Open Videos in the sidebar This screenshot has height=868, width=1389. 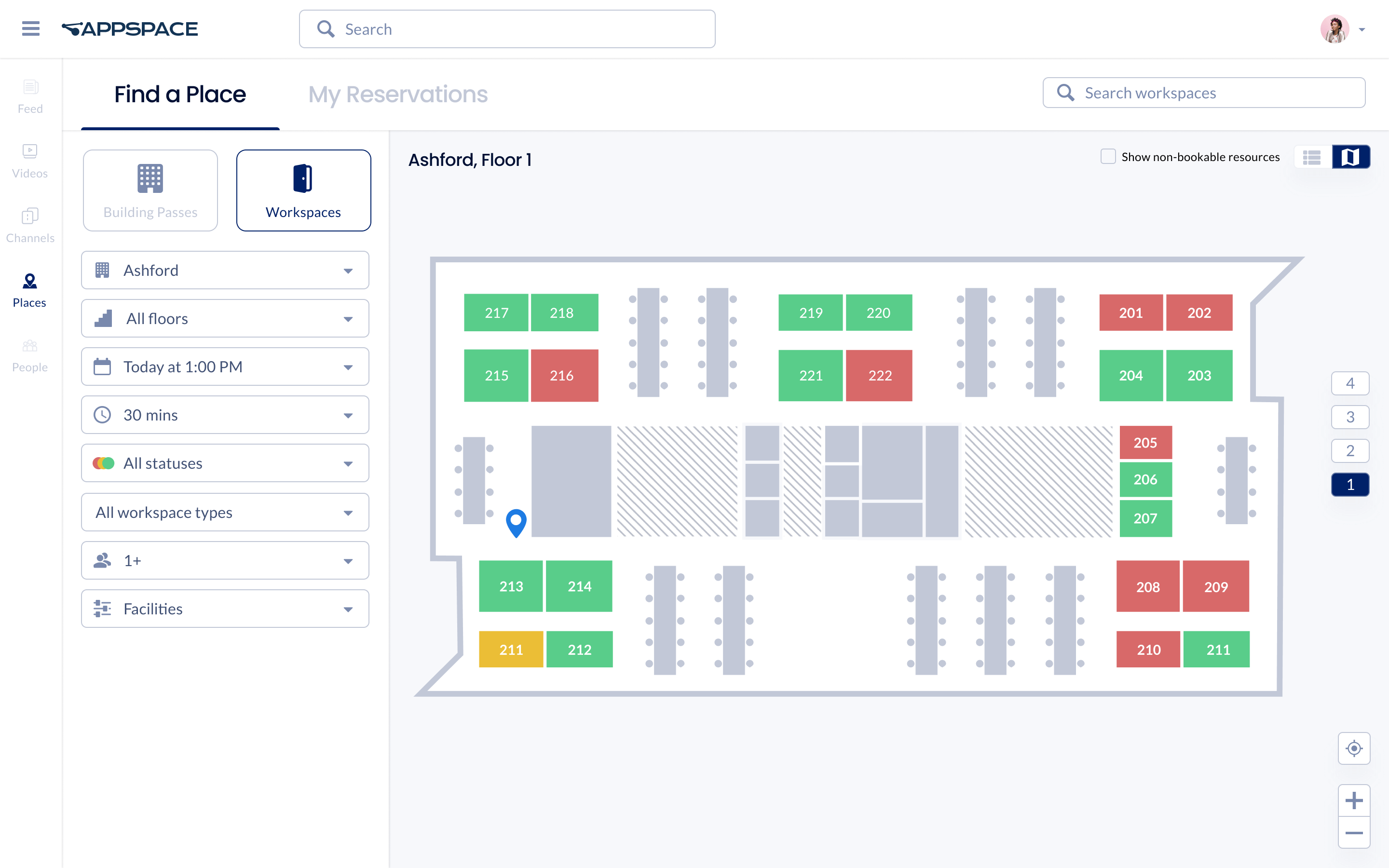30,162
